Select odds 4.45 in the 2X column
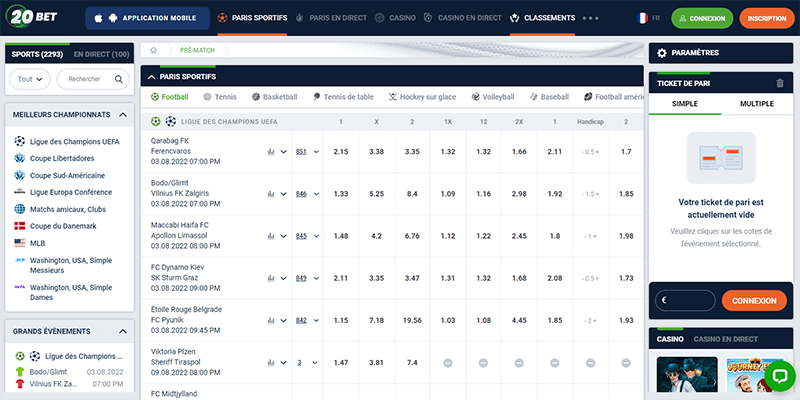 coord(519,320)
